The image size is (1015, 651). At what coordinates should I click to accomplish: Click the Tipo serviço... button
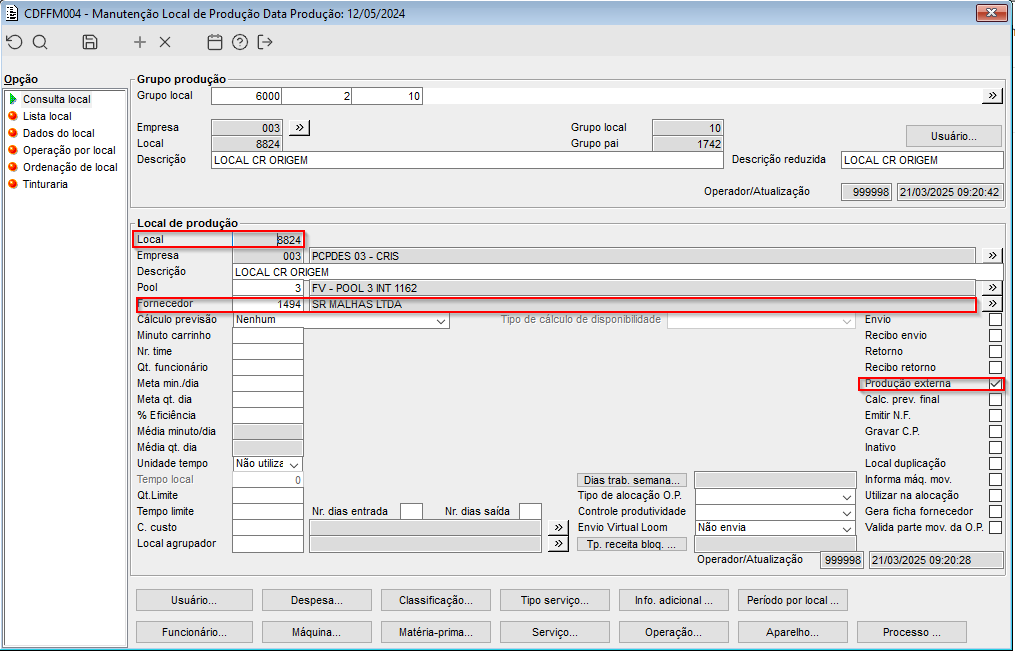[x=555, y=600]
